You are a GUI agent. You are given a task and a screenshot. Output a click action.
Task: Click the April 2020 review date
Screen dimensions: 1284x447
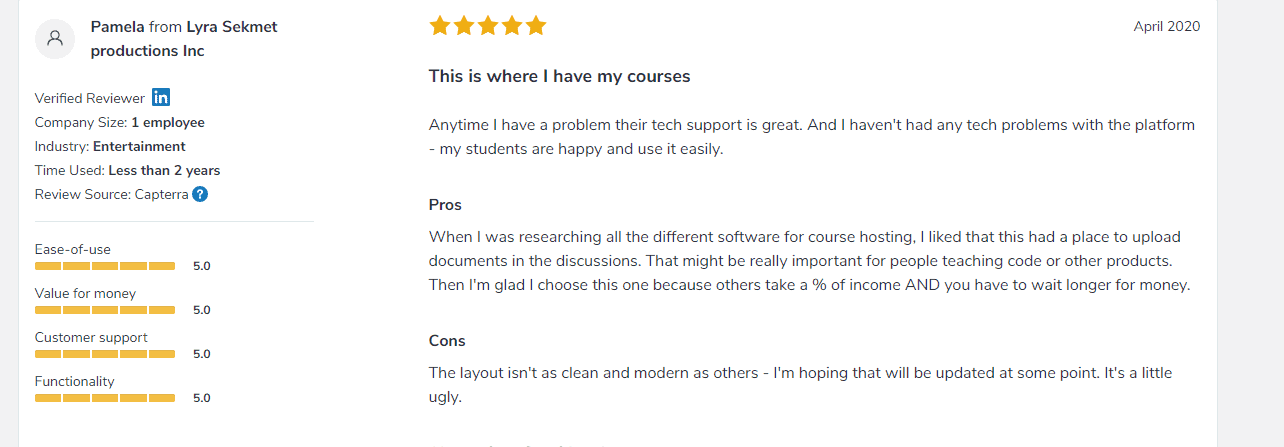tap(1166, 27)
